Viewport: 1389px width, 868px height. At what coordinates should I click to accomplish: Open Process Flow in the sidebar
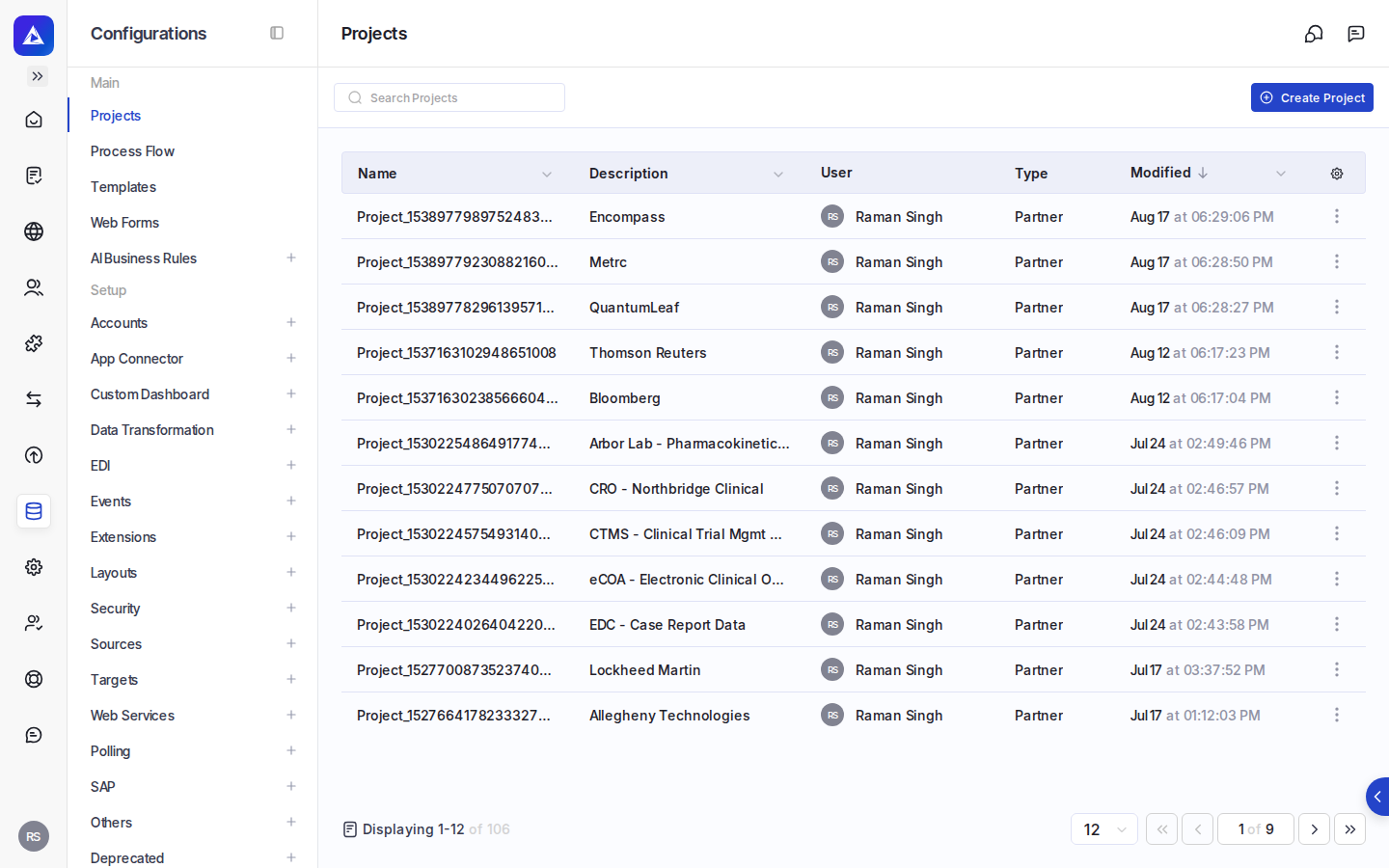(132, 151)
